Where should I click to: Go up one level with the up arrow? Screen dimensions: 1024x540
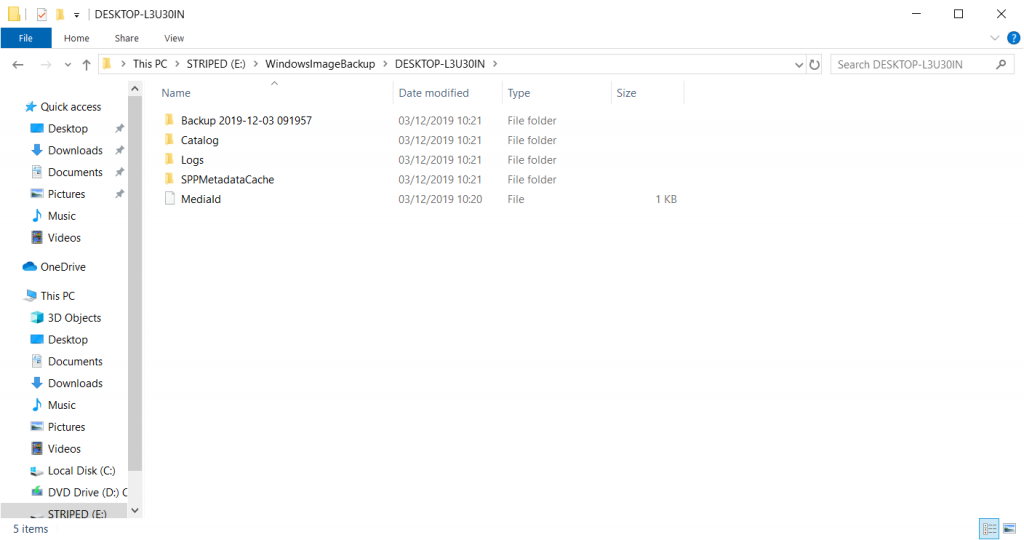click(86, 64)
